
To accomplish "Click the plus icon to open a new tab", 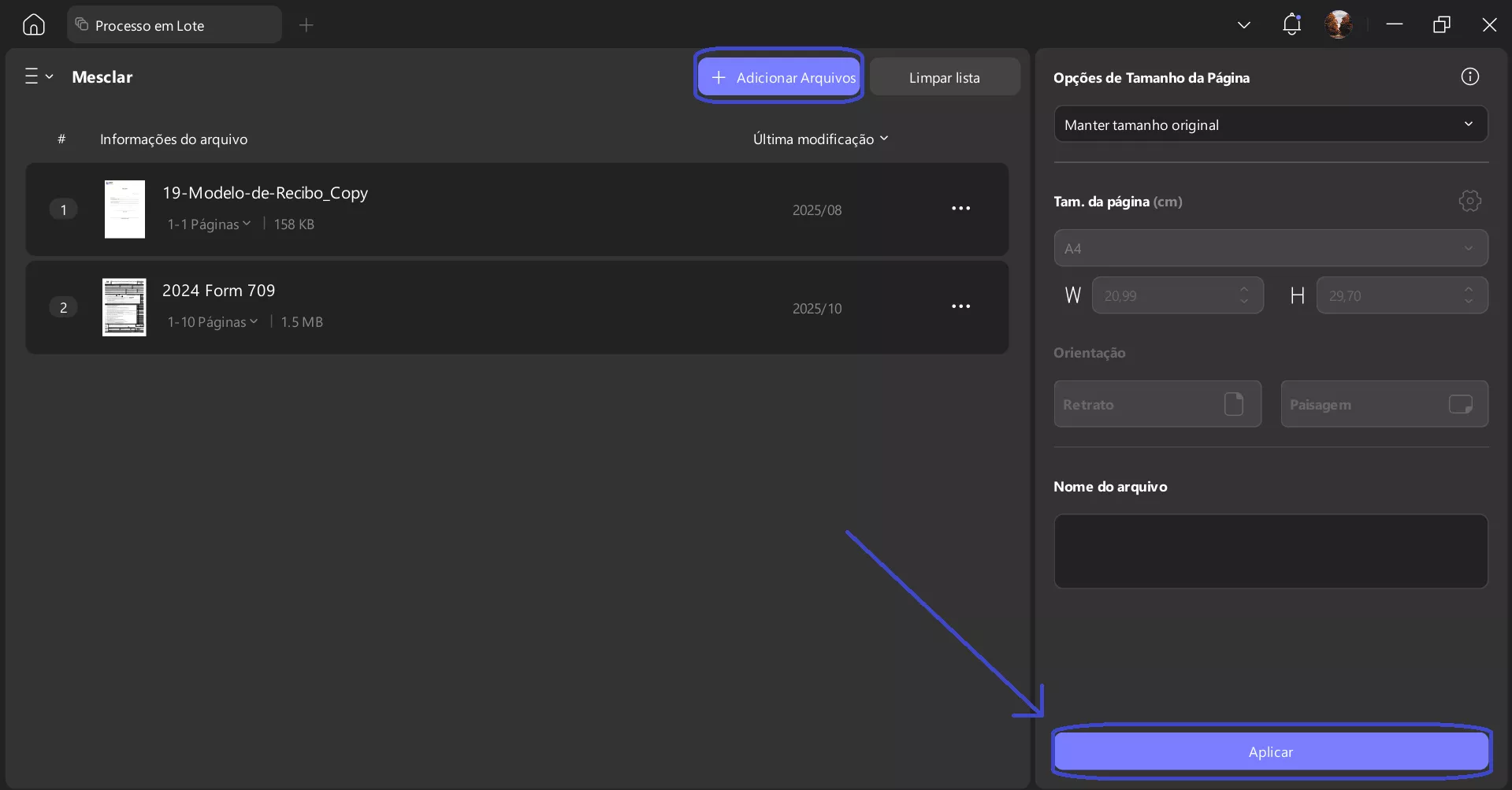I will tap(306, 25).
